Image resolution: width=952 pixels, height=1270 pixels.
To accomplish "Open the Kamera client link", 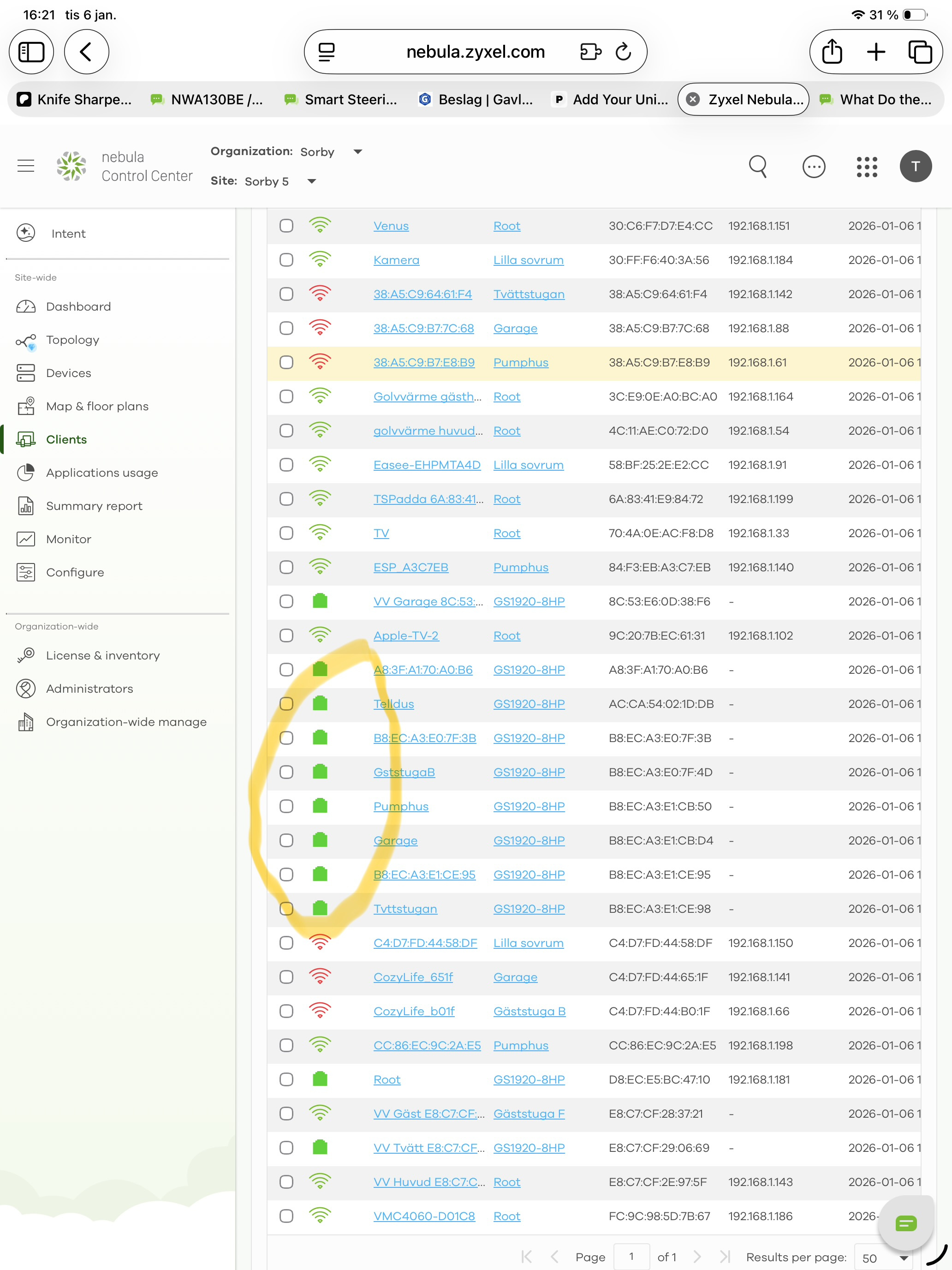I will point(396,260).
